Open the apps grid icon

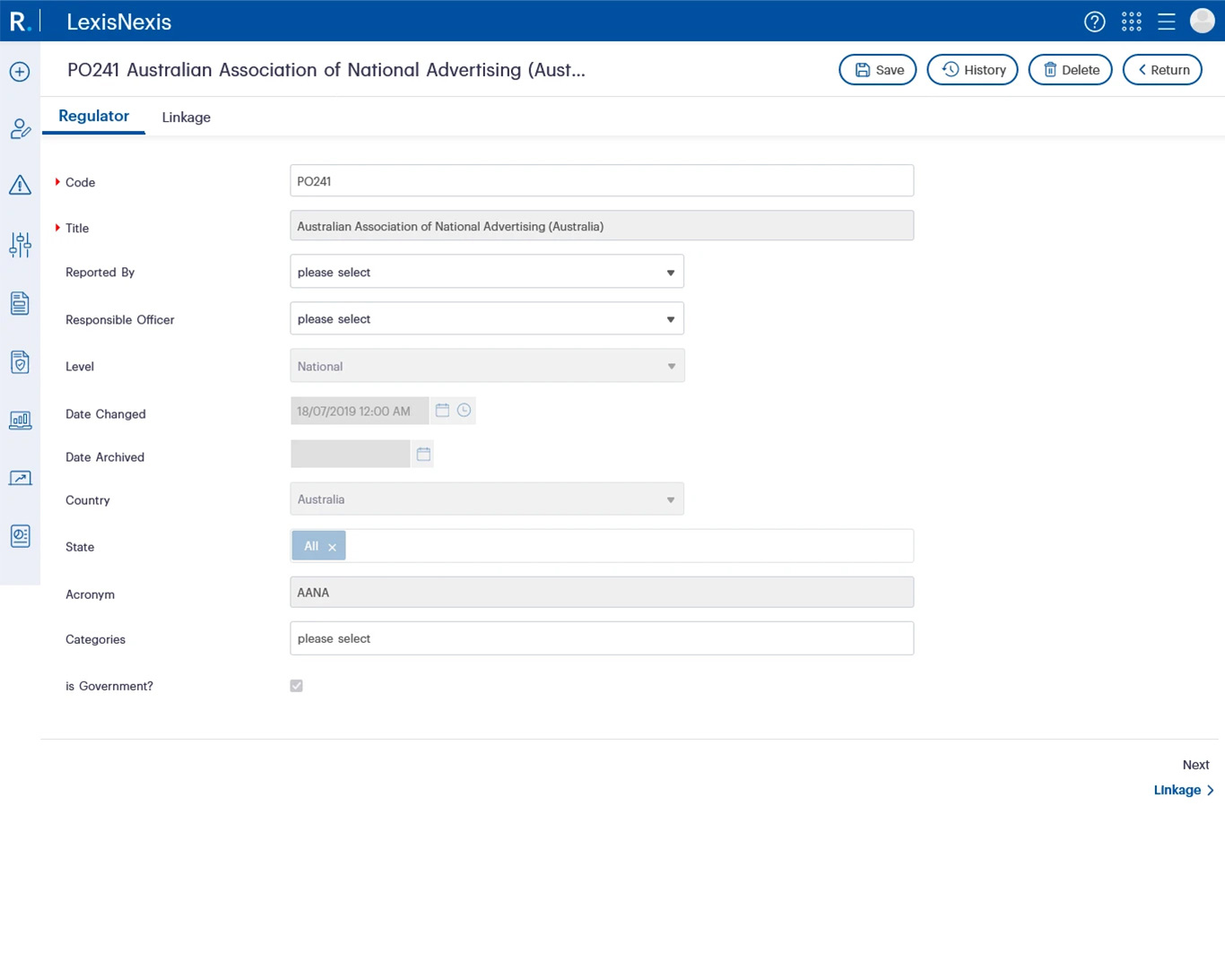tap(1132, 22)
